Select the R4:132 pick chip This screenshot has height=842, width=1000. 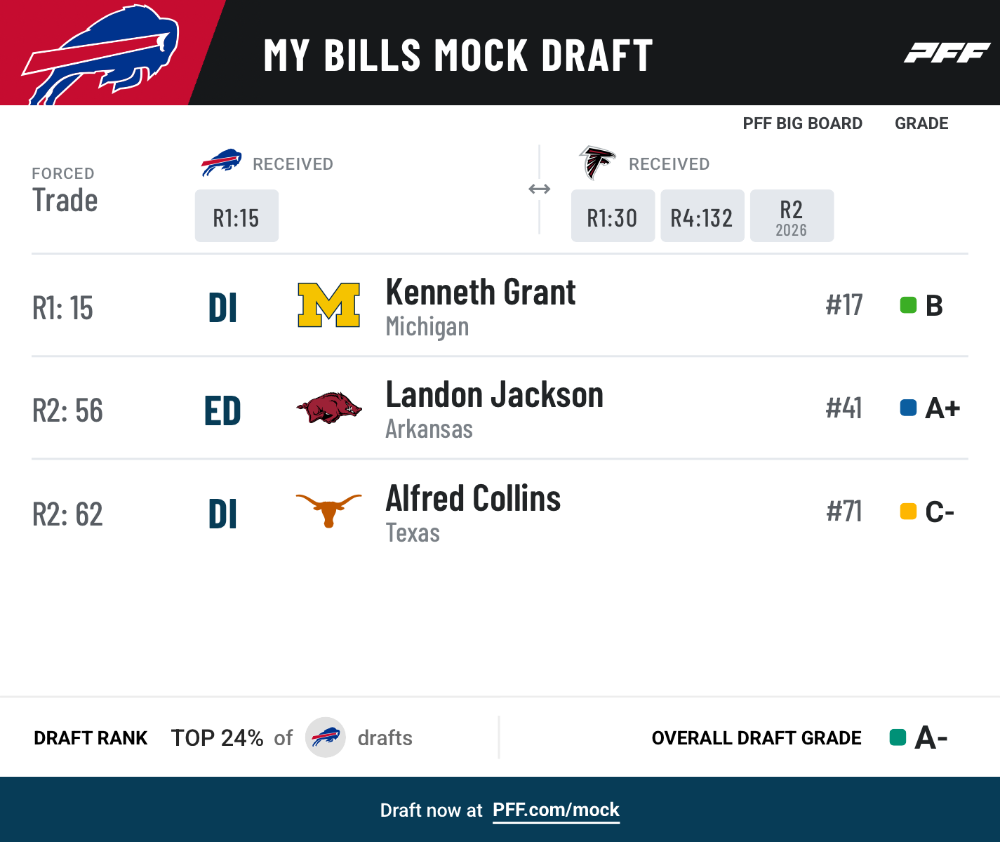pyautogui.click(x=702, y=216)
